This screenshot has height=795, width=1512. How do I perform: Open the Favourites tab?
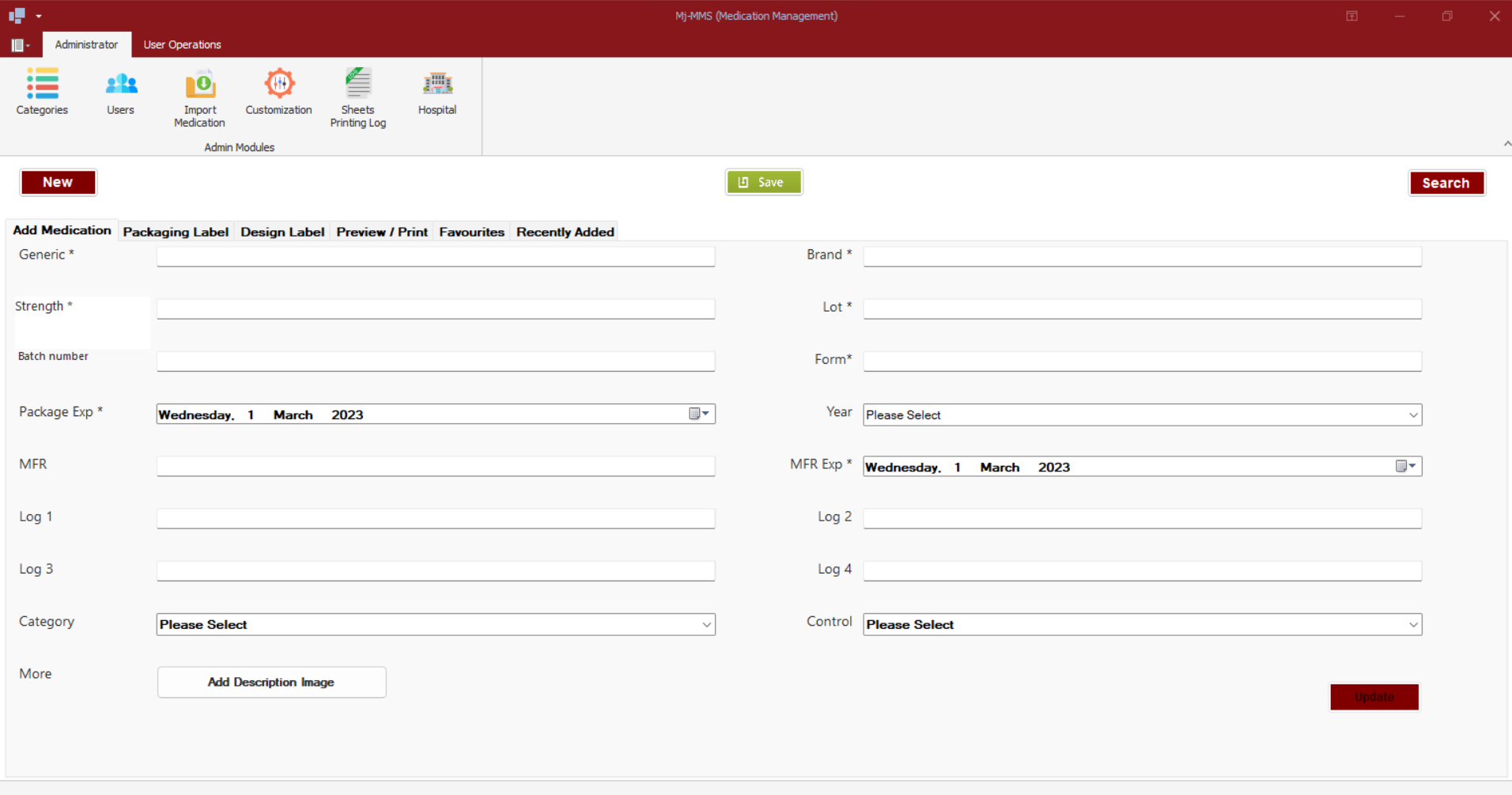coord(471,232)
